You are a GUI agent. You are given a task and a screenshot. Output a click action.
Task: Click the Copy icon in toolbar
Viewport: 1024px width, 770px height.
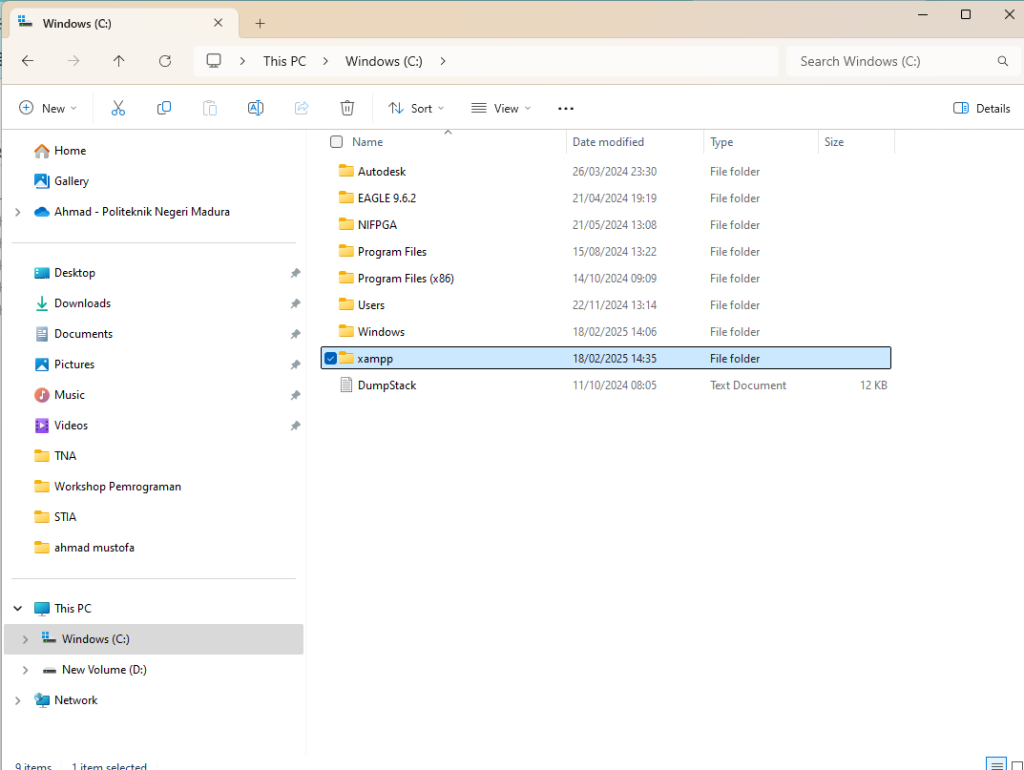(164, 108)
